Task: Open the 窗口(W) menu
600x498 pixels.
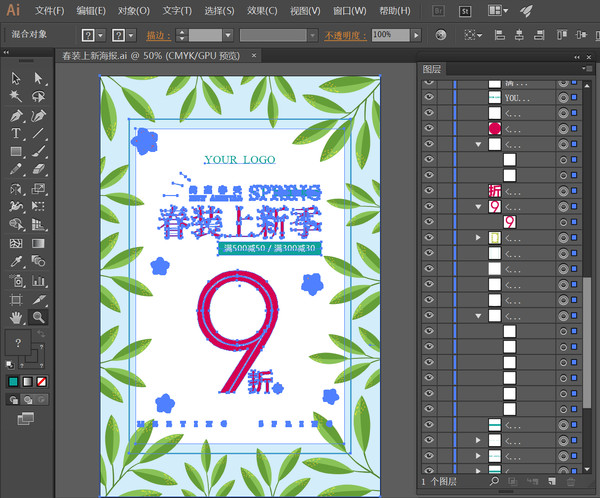Action: point(349,11)
